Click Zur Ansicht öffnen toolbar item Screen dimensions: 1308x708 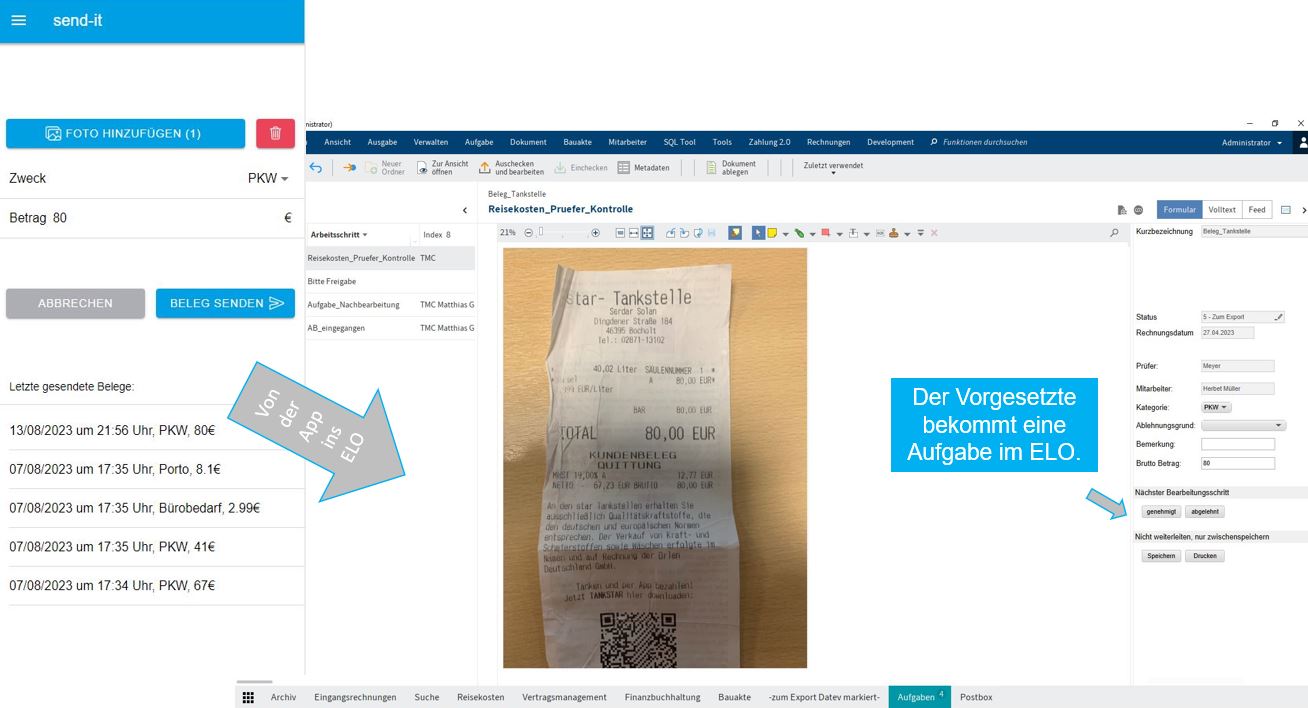click(442, 168)
